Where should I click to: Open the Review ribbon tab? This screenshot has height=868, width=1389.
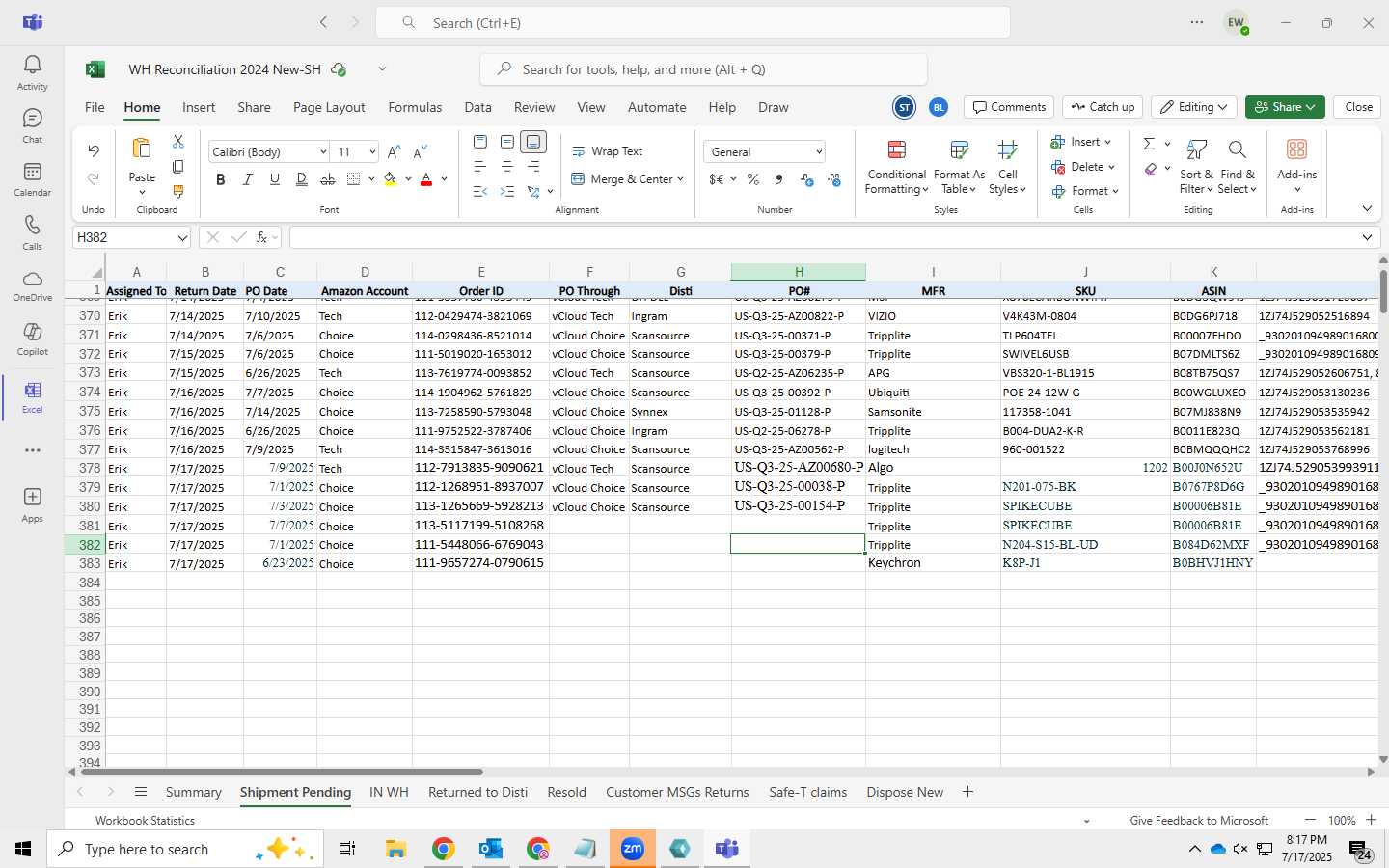[x=534, y=107]
